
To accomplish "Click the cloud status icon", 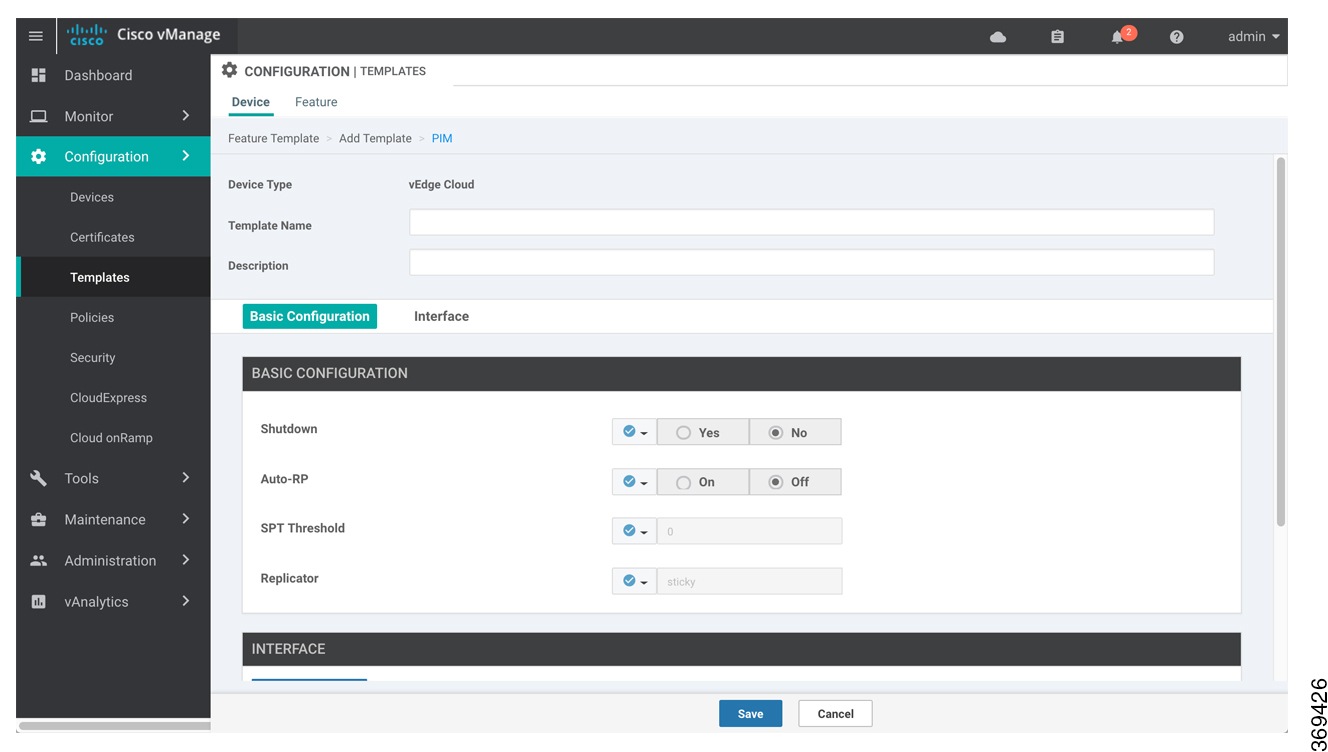I will click(x=998, y=36).
